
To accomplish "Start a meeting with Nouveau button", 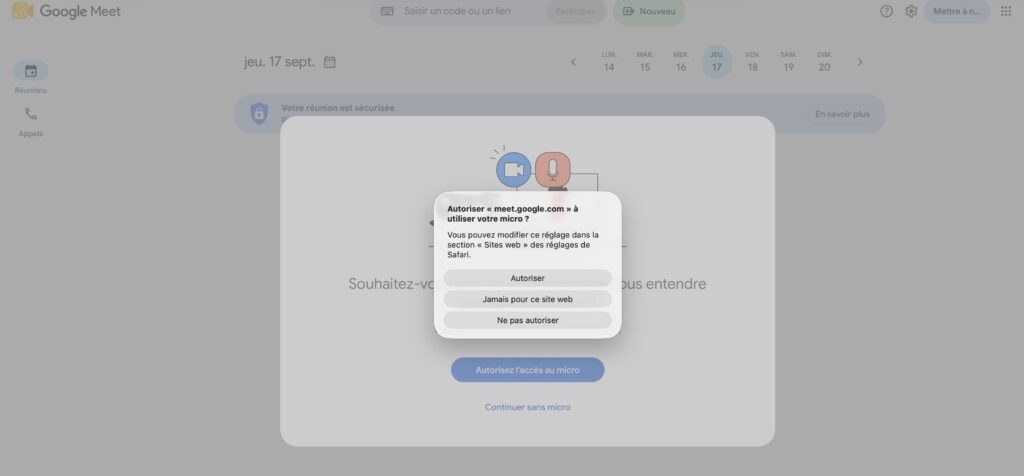I will pyautogui.click(x=648, y=11).
